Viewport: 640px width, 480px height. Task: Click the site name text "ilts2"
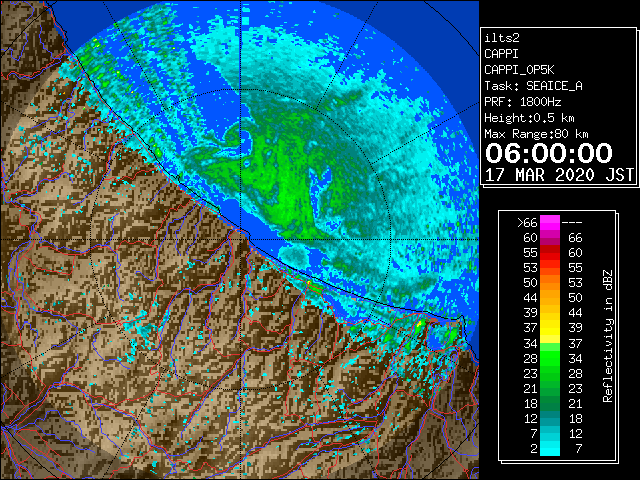pyautogui.click(x=502, y=38)
